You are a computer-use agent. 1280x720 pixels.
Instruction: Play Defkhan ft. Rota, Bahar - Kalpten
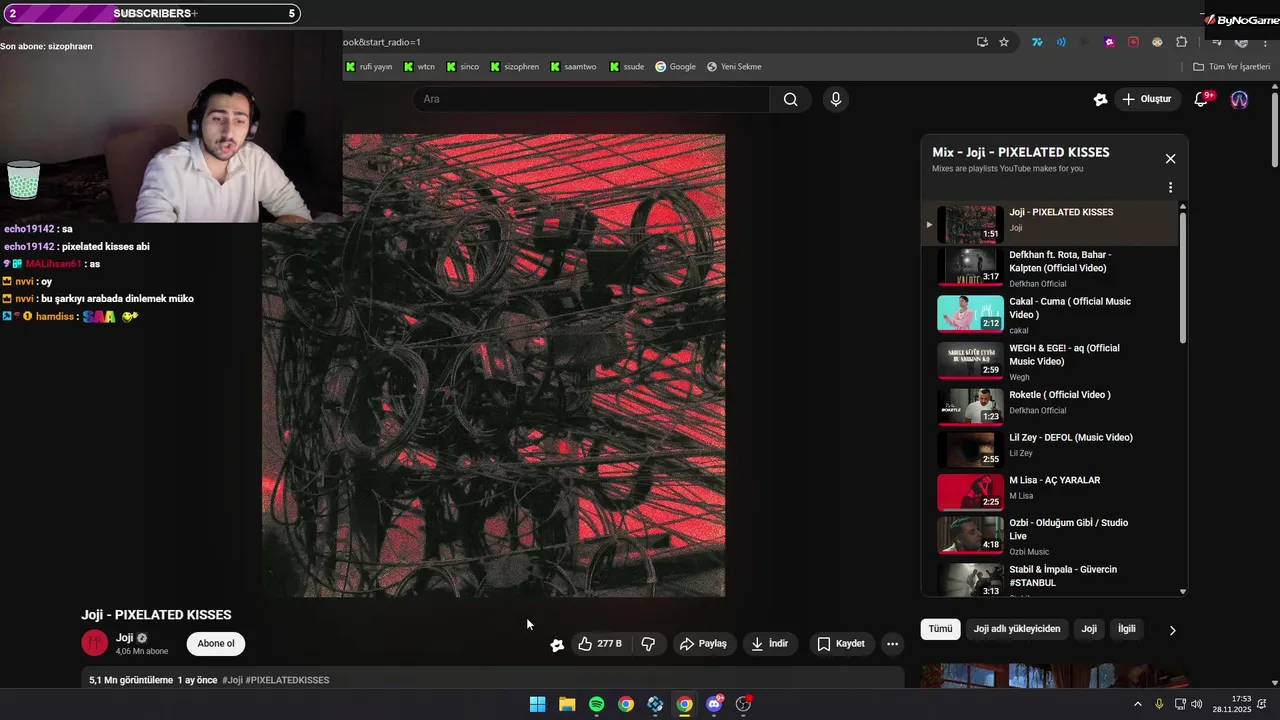(1049, 267)
